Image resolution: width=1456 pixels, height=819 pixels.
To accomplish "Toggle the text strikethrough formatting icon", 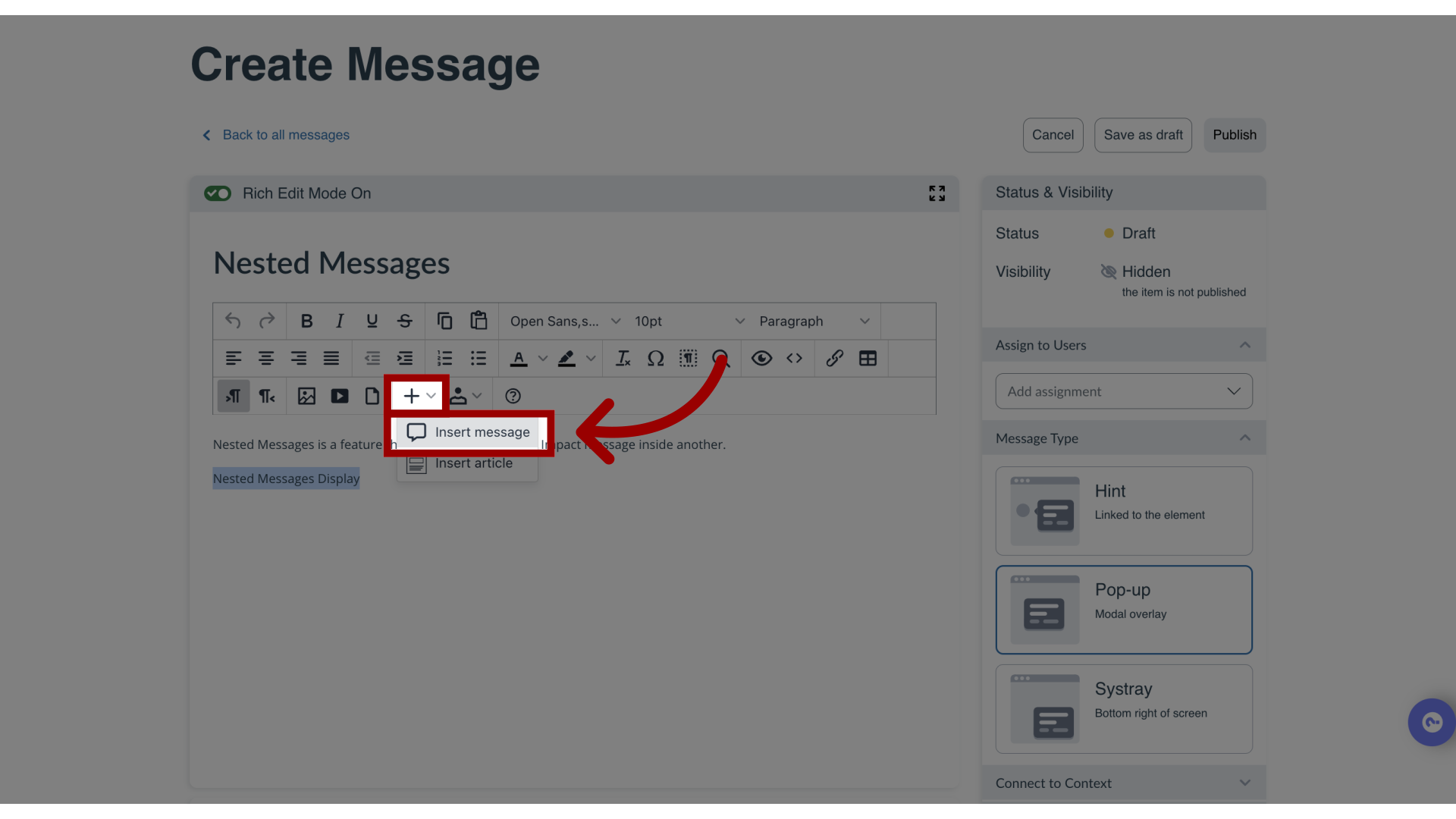I will [x=406, y=321].
